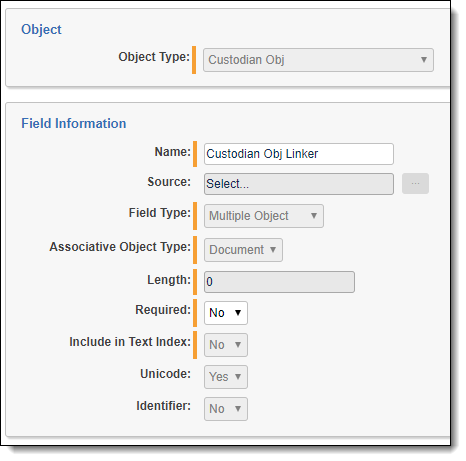The image size is (466, 461).
Task: Click into the Name text field
Action: click(x=299, y=154)
